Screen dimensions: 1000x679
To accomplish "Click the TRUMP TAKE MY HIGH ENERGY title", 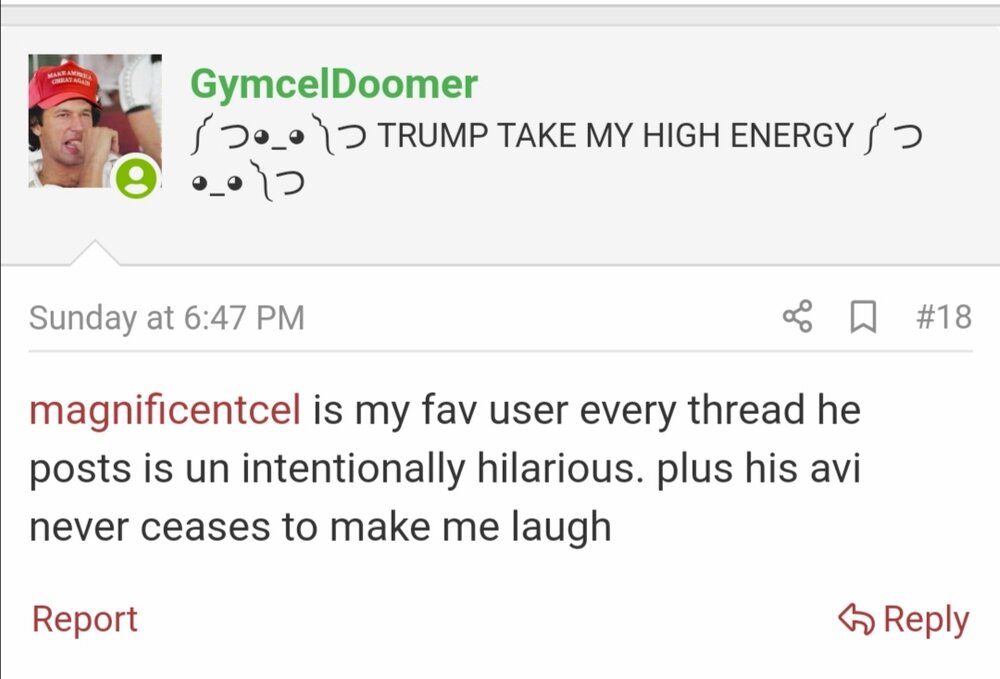I will pos(615,135).
